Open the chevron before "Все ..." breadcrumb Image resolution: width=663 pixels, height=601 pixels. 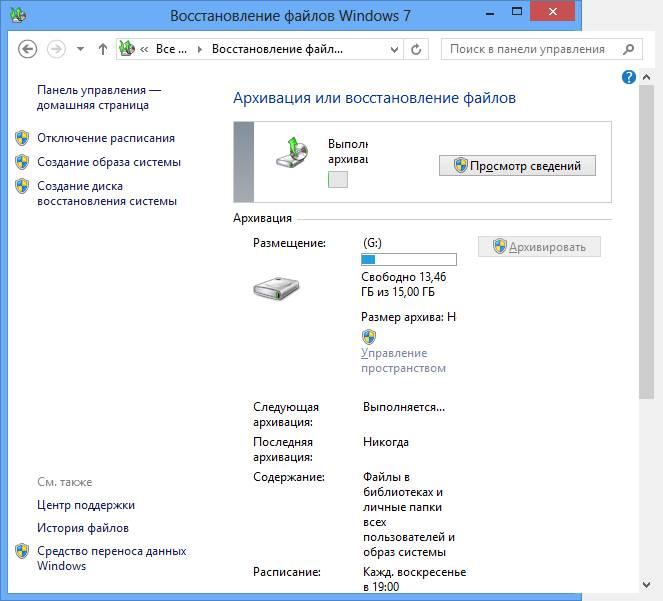click(x=144, y=49)
